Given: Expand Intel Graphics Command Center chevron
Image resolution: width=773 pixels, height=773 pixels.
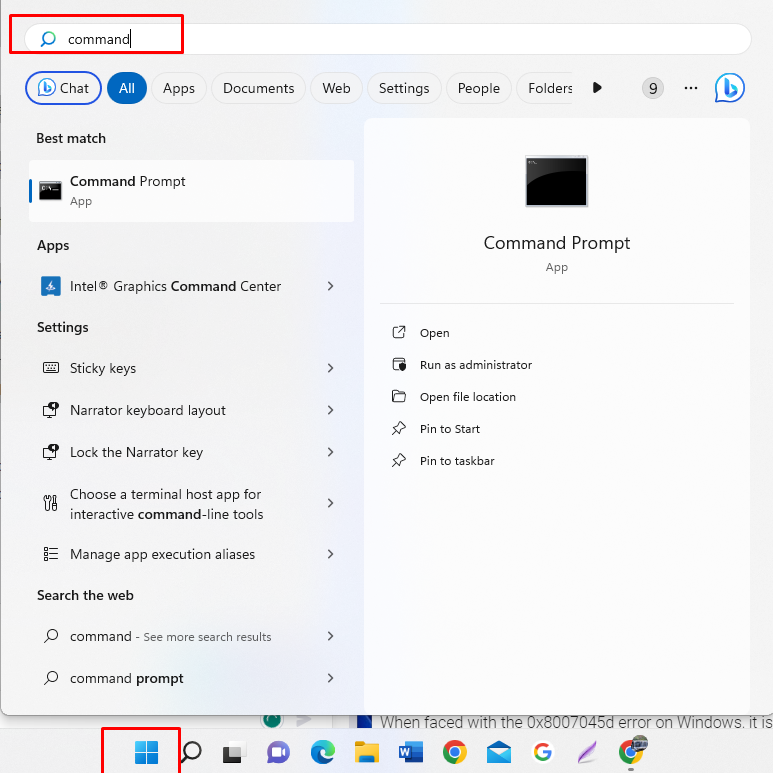Looking at the screenshot, I should point(330,286).
